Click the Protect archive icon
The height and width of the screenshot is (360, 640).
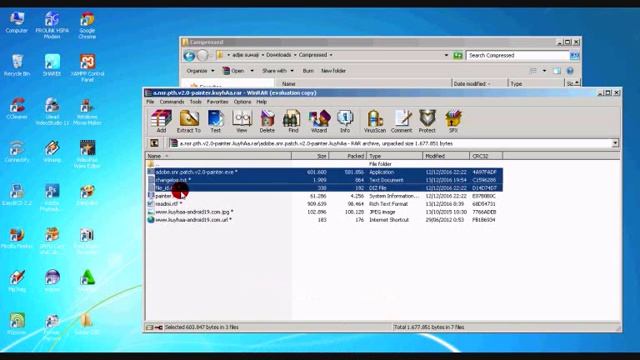pyautogui.click(x=427, y=121)
